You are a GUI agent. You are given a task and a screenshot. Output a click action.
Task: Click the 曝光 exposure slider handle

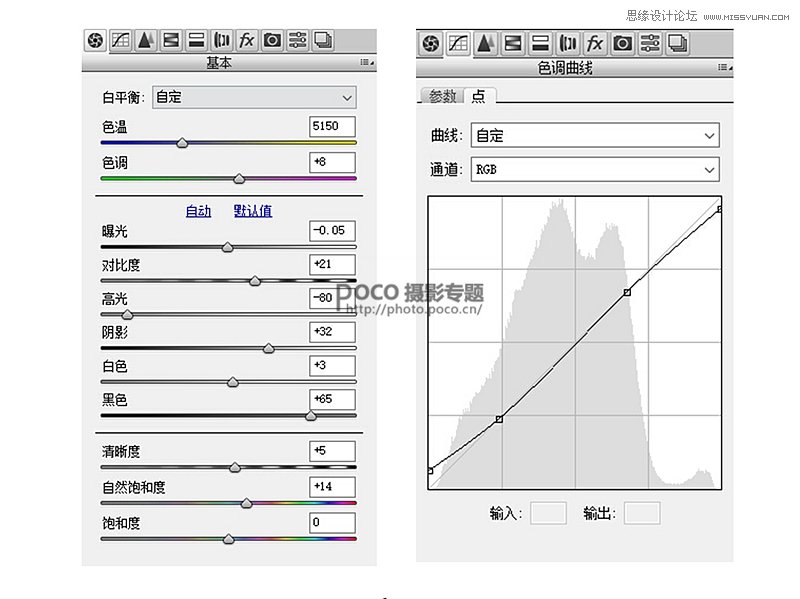pos(228,247)
